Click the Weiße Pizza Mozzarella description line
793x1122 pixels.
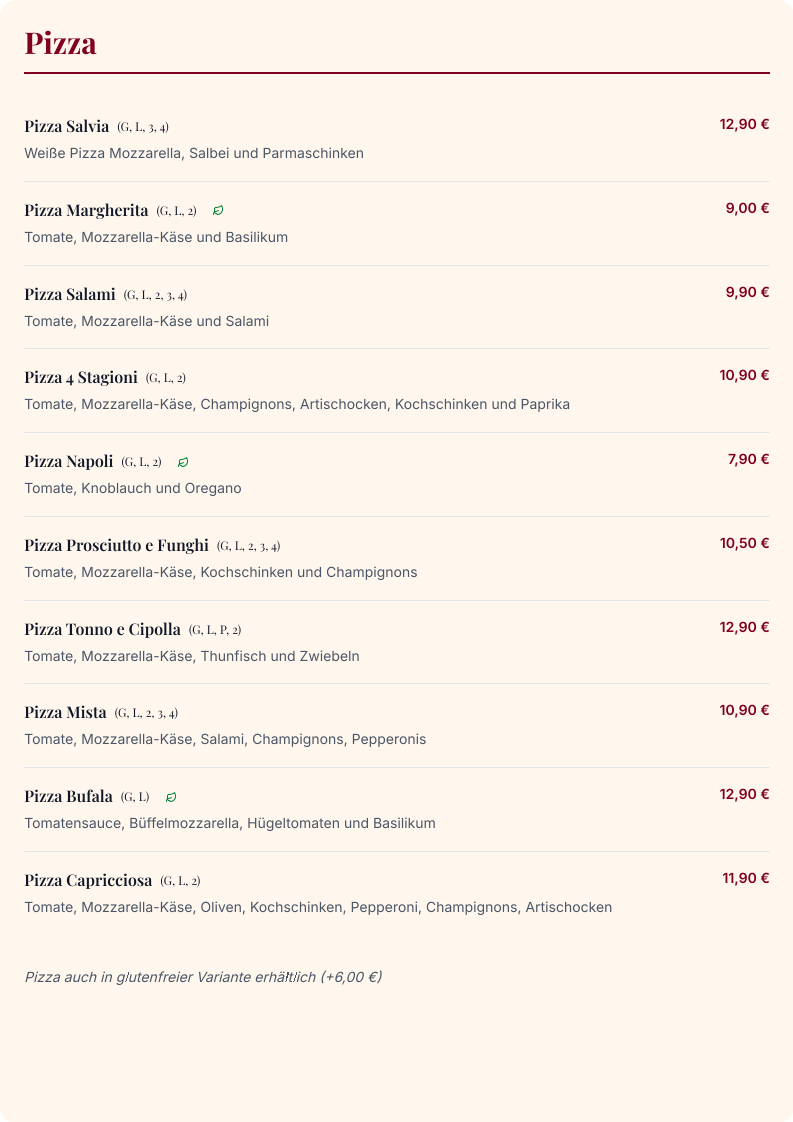click(194, 153)
